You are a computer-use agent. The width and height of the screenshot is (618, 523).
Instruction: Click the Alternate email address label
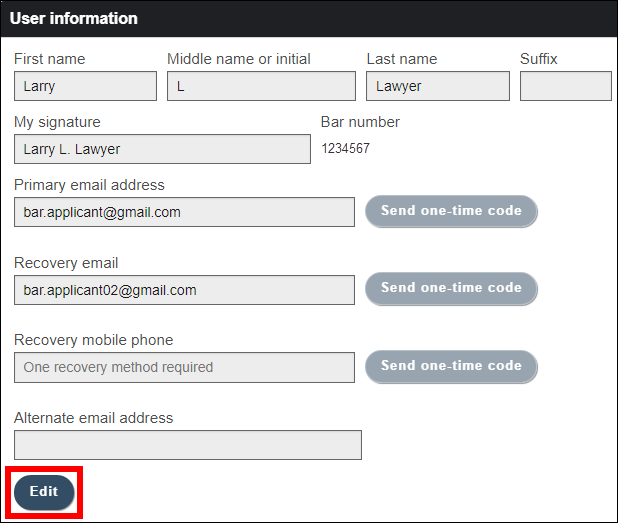[93, 418]
